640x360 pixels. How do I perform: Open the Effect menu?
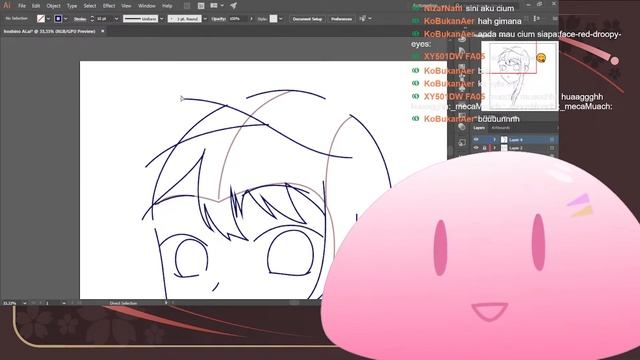click(x=109, y=6)
